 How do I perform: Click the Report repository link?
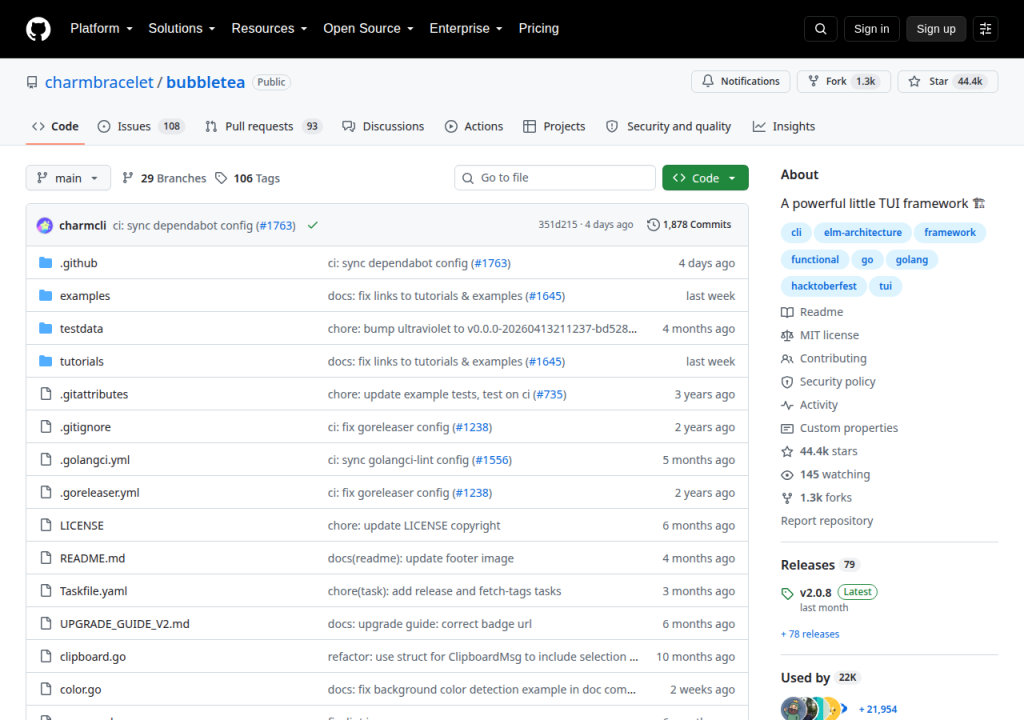827,521
